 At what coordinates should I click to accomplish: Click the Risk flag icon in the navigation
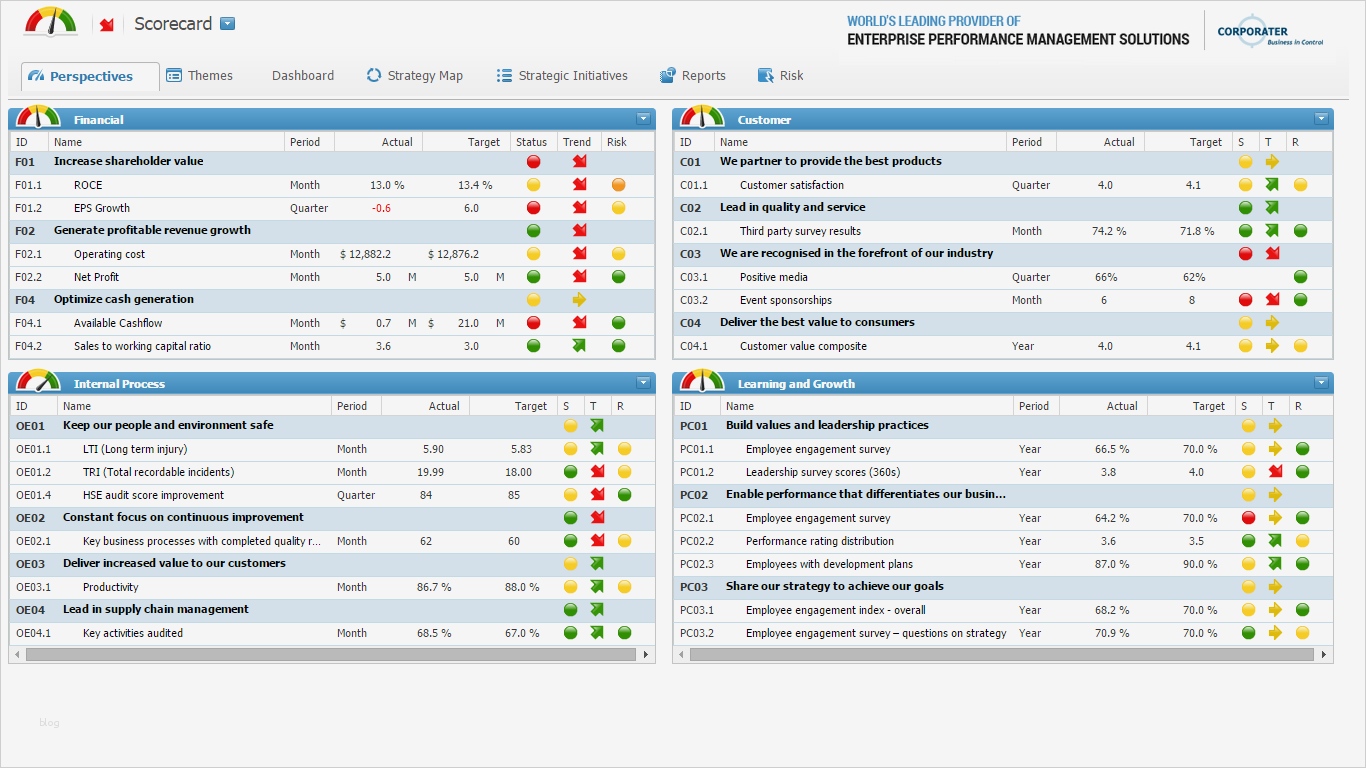point(763,75)
